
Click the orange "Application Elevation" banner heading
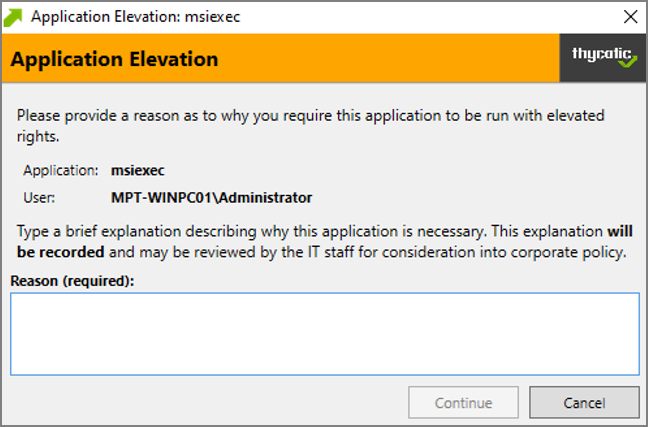tap(114, 59)
